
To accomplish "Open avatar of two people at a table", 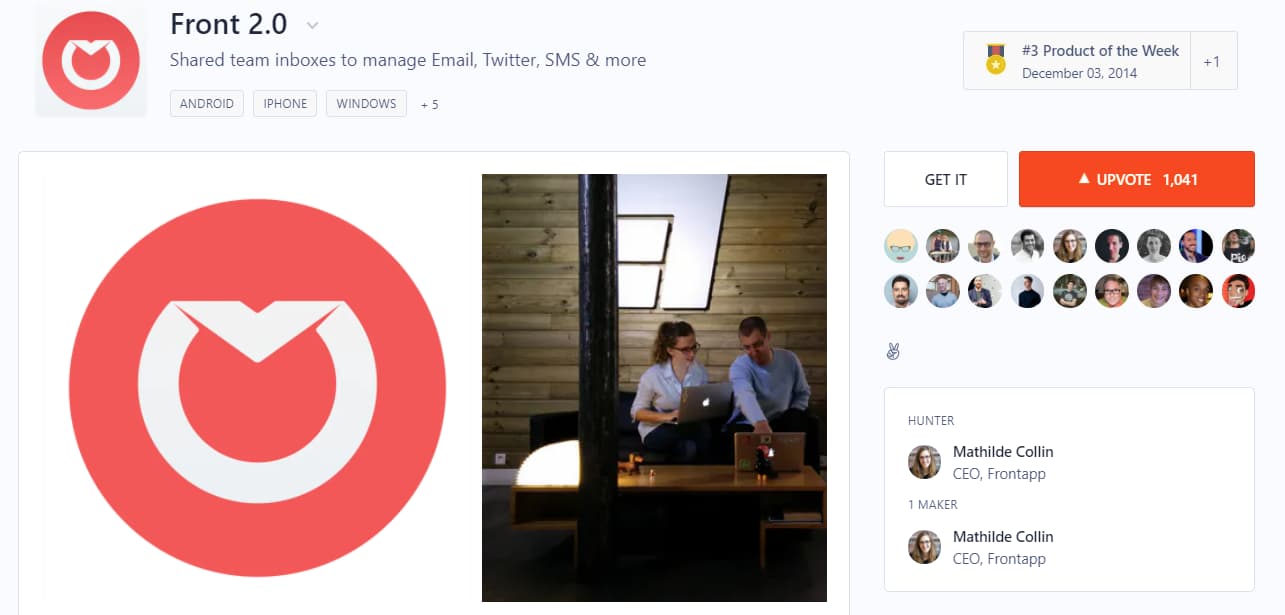I will click(943, 245).
